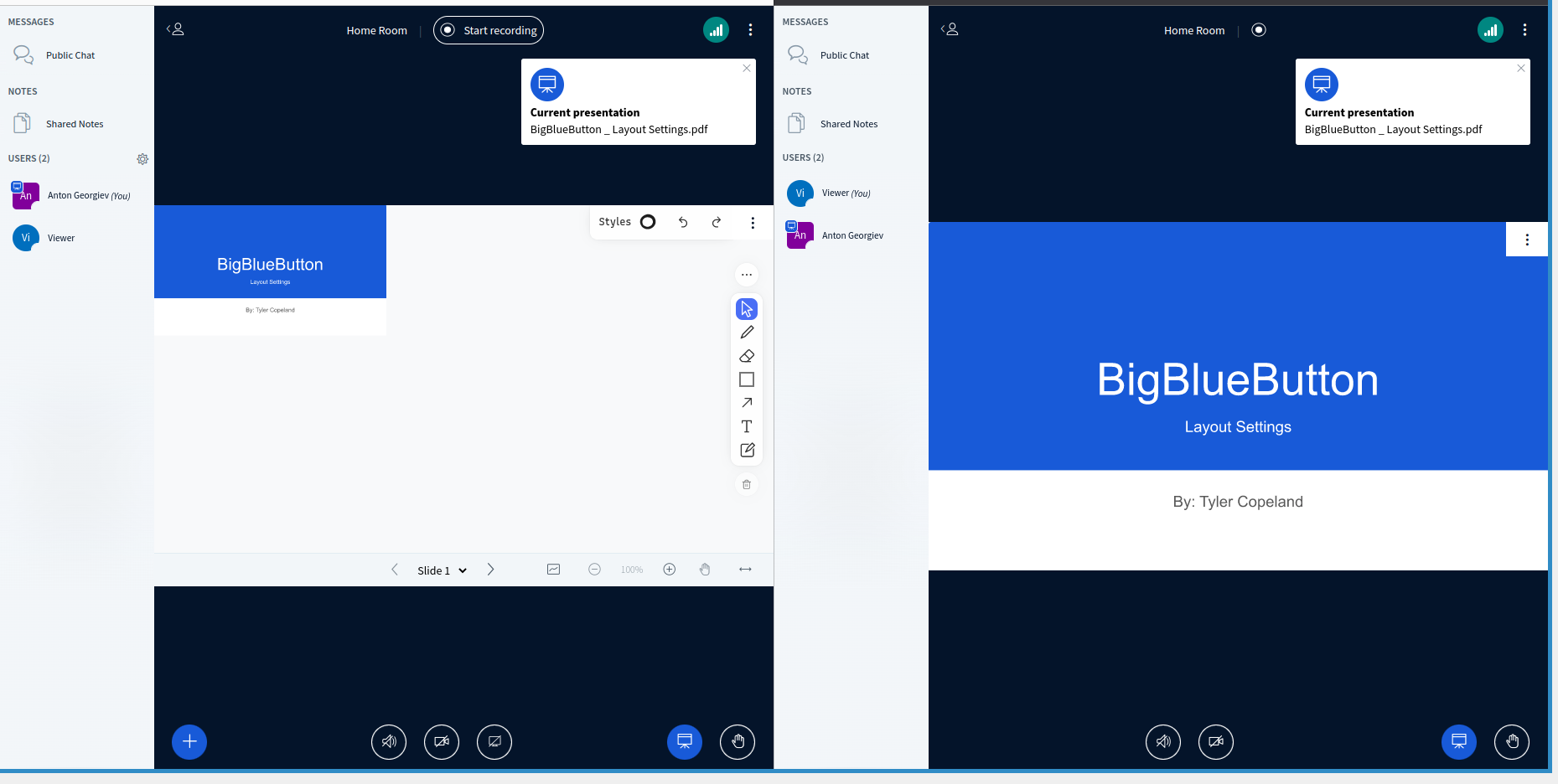Unmute the speaker audio
Screen dimensions: 1558x784
388,741
